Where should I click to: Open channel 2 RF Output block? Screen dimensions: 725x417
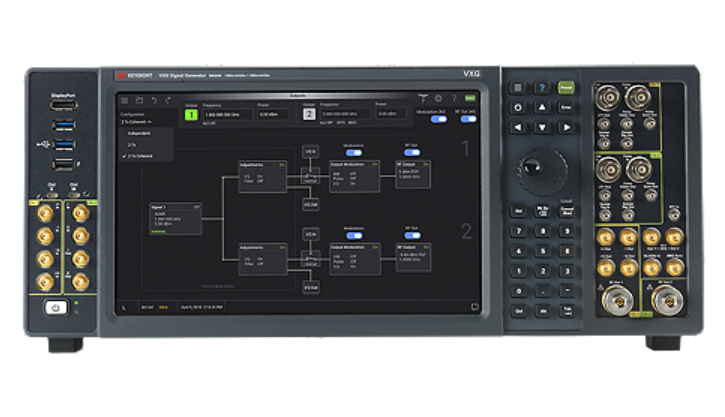coord(413,258)
